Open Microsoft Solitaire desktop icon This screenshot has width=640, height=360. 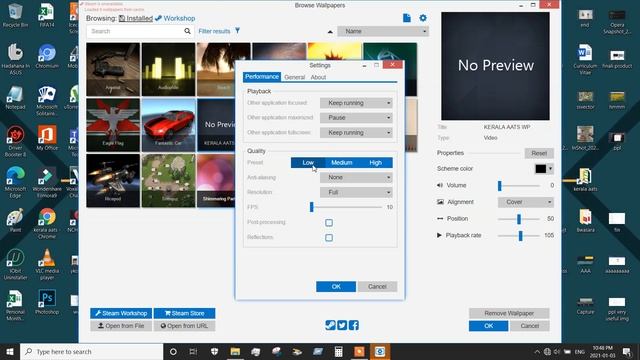coord(47,100)
